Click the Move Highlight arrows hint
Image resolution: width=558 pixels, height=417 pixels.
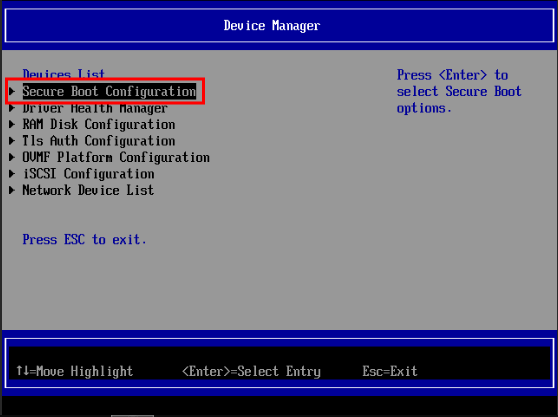coord(75,371)
